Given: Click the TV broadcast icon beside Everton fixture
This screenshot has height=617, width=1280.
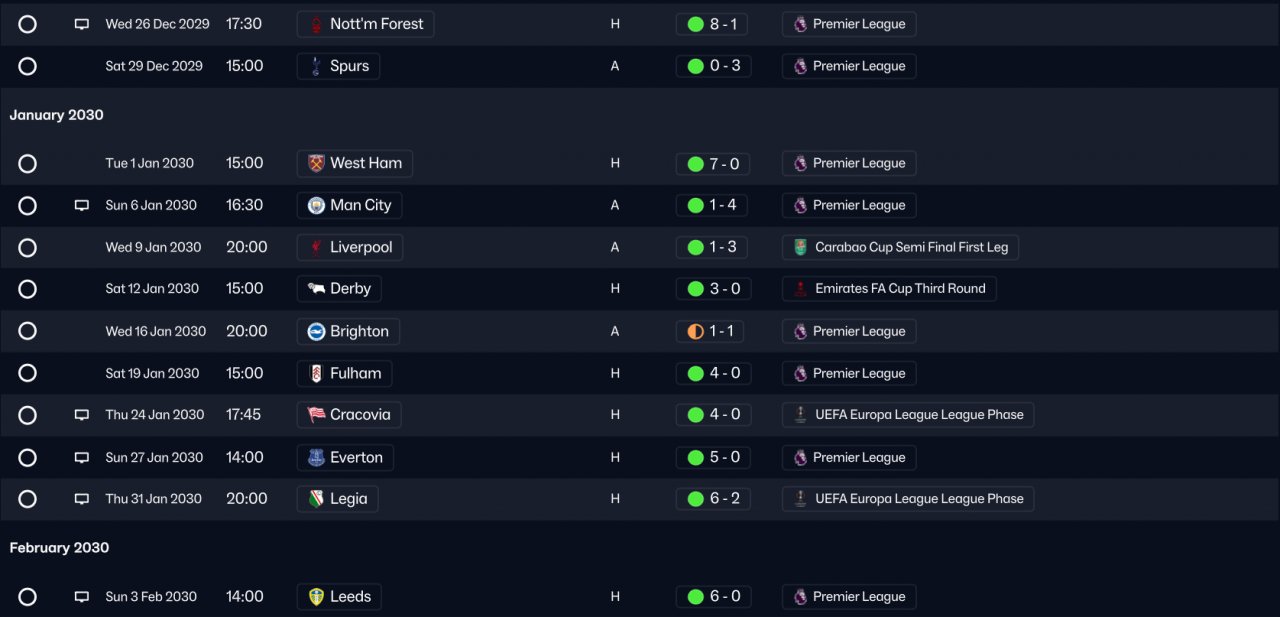Looking at the screenshot, I should click(x=82, y=457).
